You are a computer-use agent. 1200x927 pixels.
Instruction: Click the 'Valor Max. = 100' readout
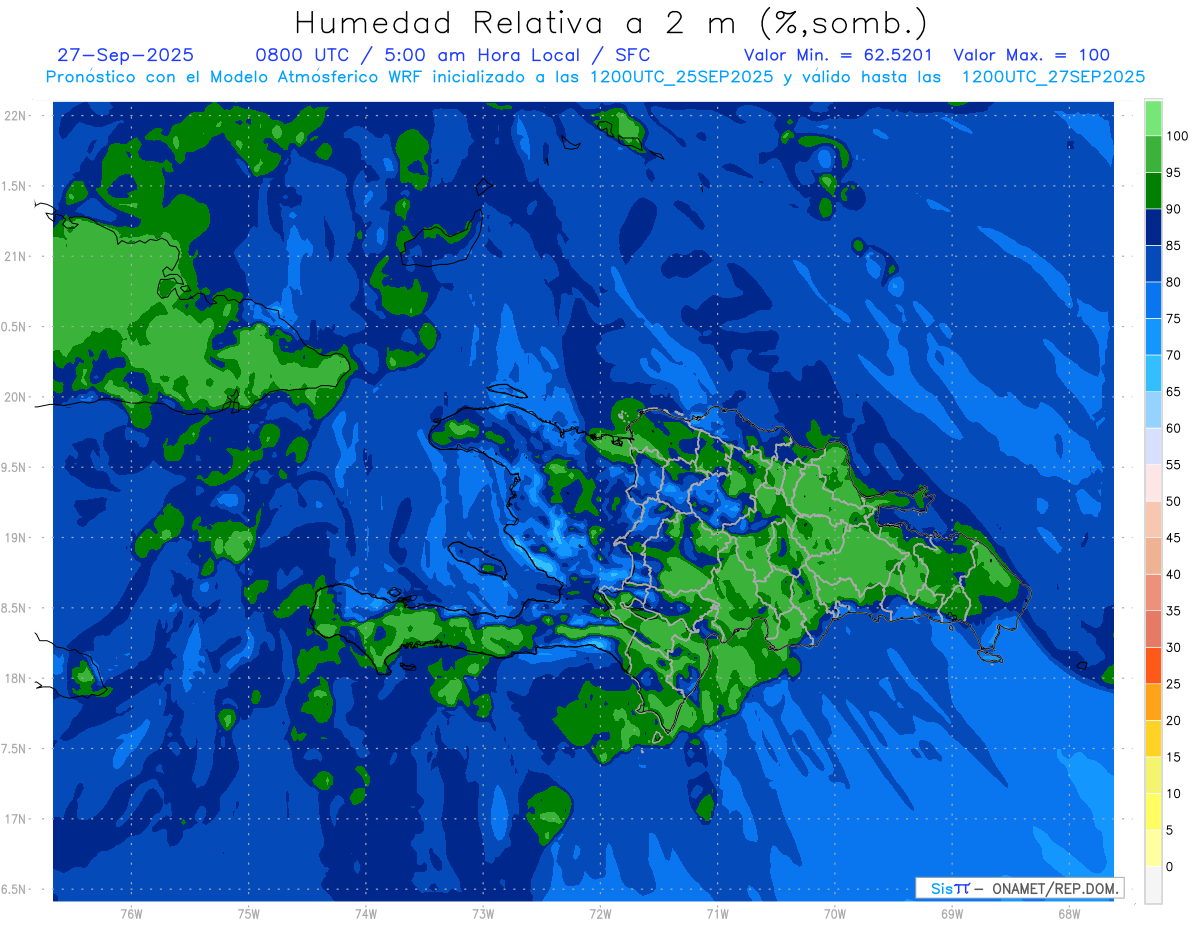click(x=1032, y=55)
